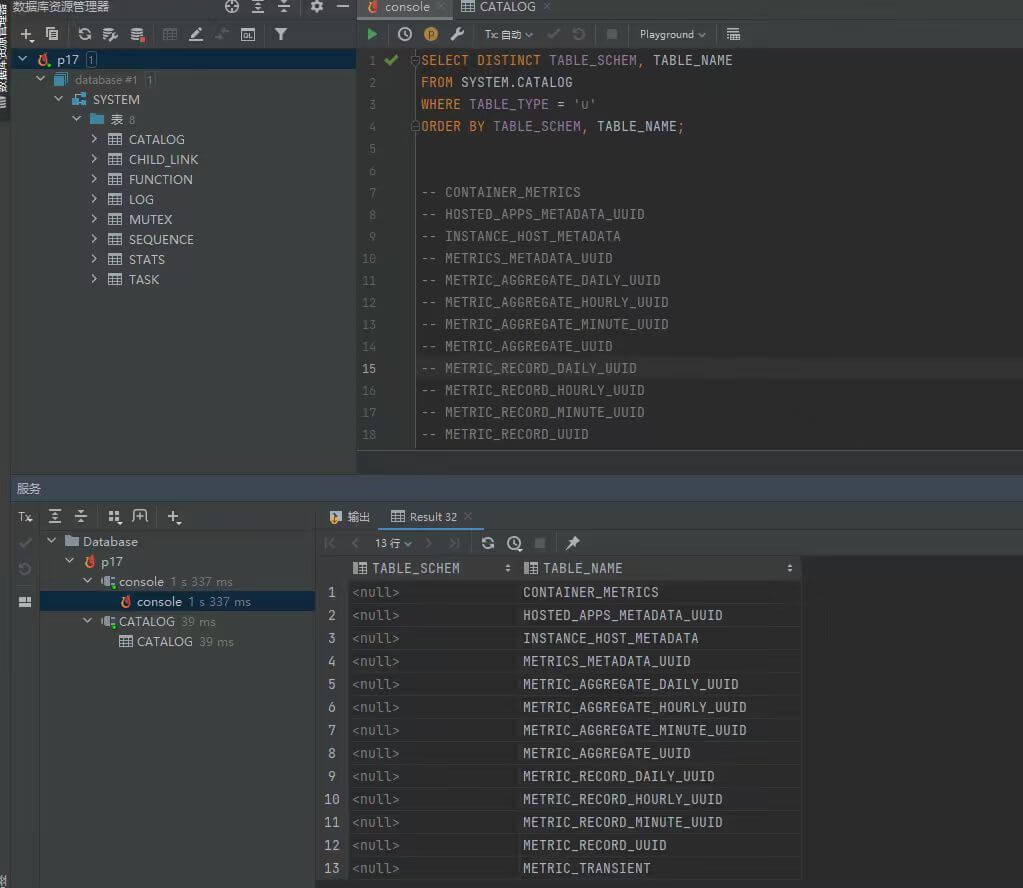Screen dimensions: 1023x888
Task: Expand the SEQUENCE table node
Action: point(94,239)
